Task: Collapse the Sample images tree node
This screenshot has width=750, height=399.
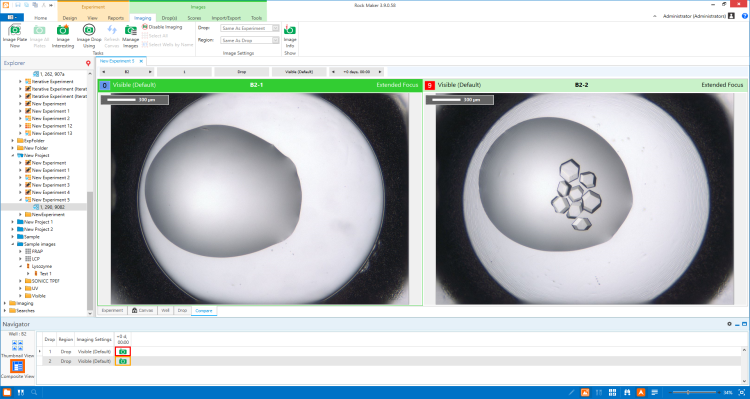Action: tap(13, 244)
